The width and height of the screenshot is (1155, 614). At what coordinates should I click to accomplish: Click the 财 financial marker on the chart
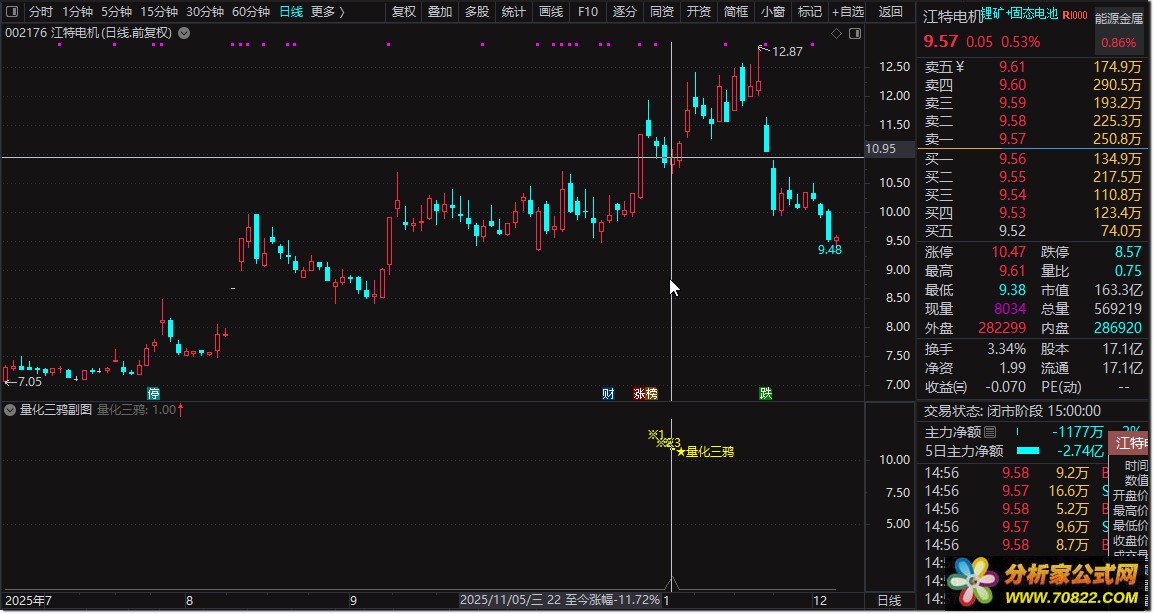point(608,393)
